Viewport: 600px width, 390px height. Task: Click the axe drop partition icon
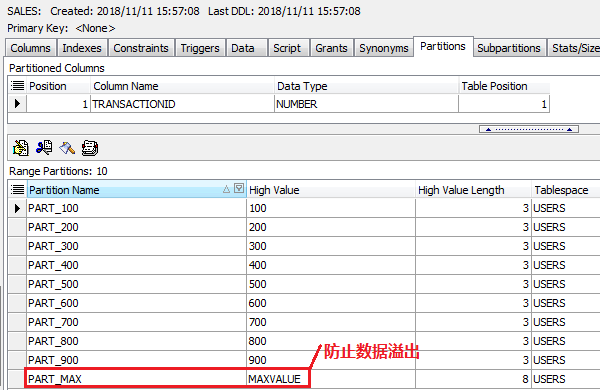click(x=67, y=148)
